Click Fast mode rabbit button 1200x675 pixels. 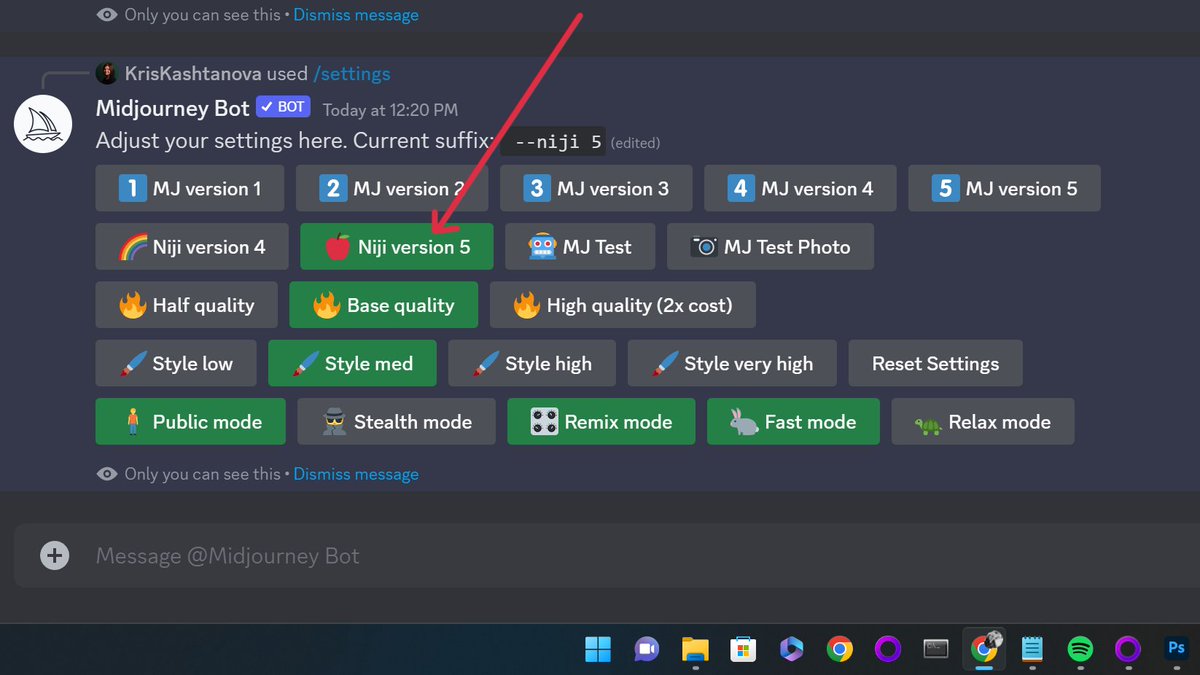(x=794, y=421)
